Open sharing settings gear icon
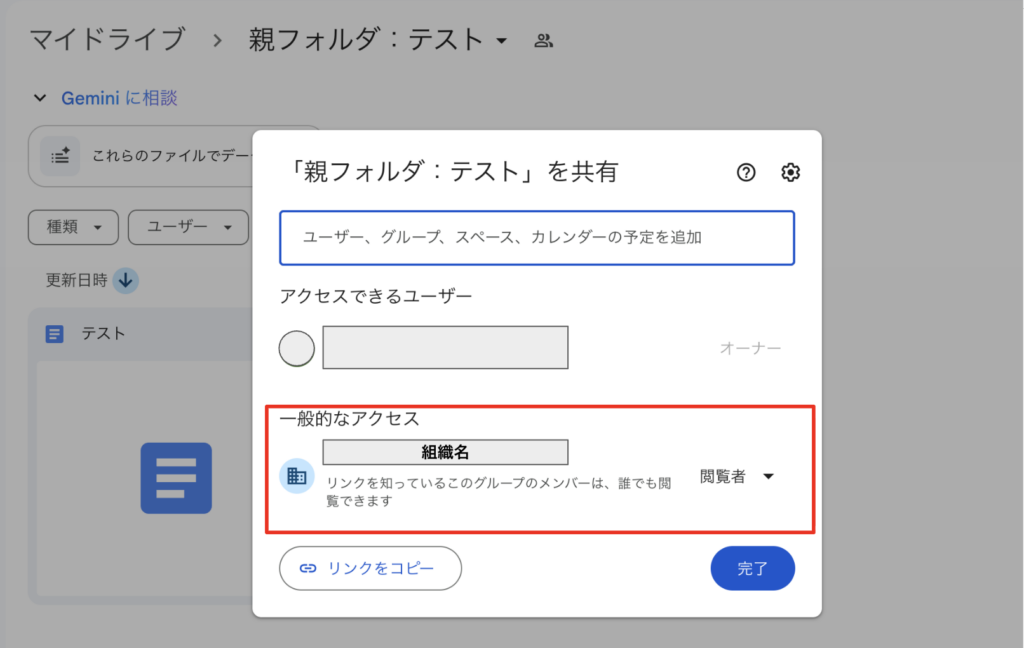 click(x=790, y=173)
